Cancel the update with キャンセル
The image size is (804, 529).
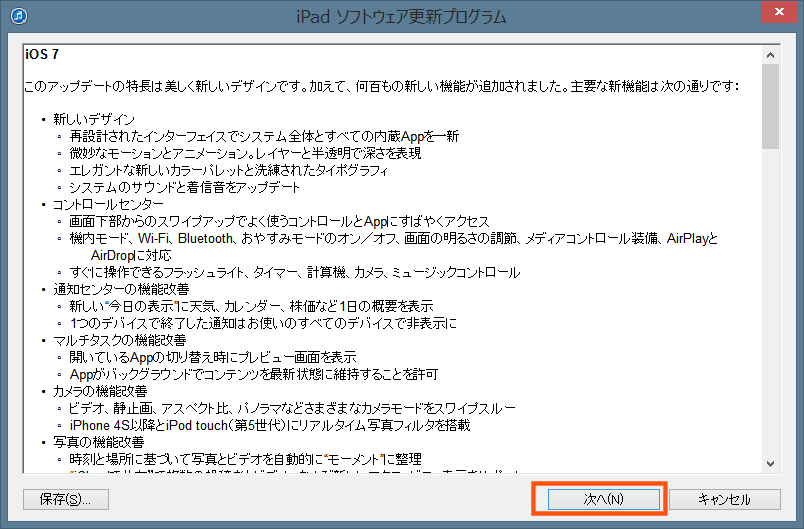coord(725,499)
